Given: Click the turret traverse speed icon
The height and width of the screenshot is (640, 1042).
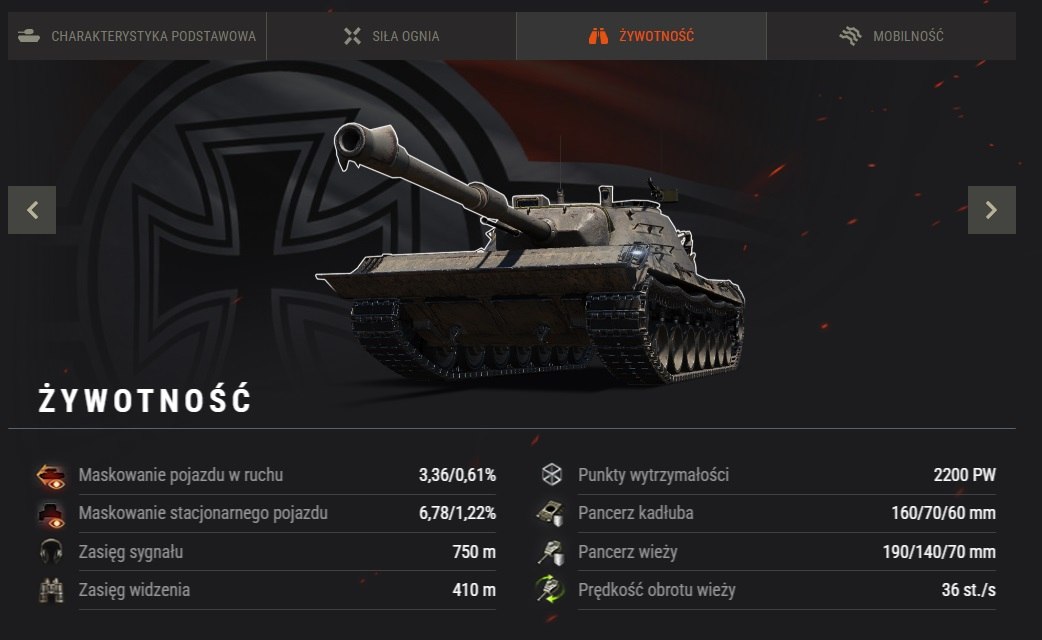Looking at the screenshot, I should pos(550,590).
